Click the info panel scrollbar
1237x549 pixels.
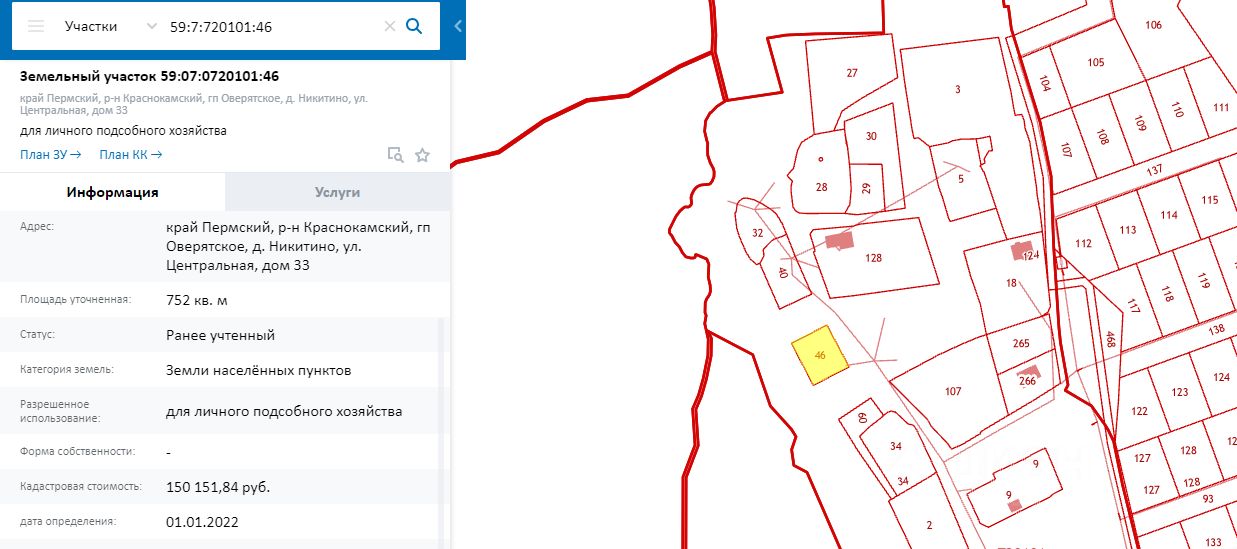444,435
